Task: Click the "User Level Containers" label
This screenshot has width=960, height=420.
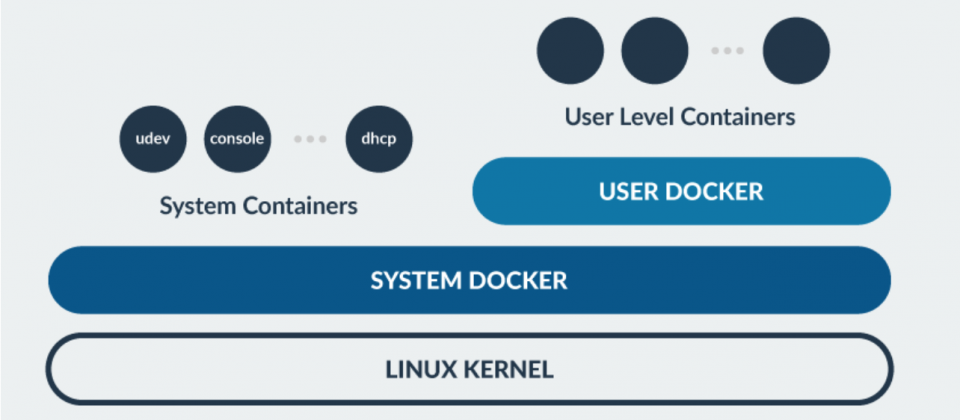Action: (x=680, y=116)
